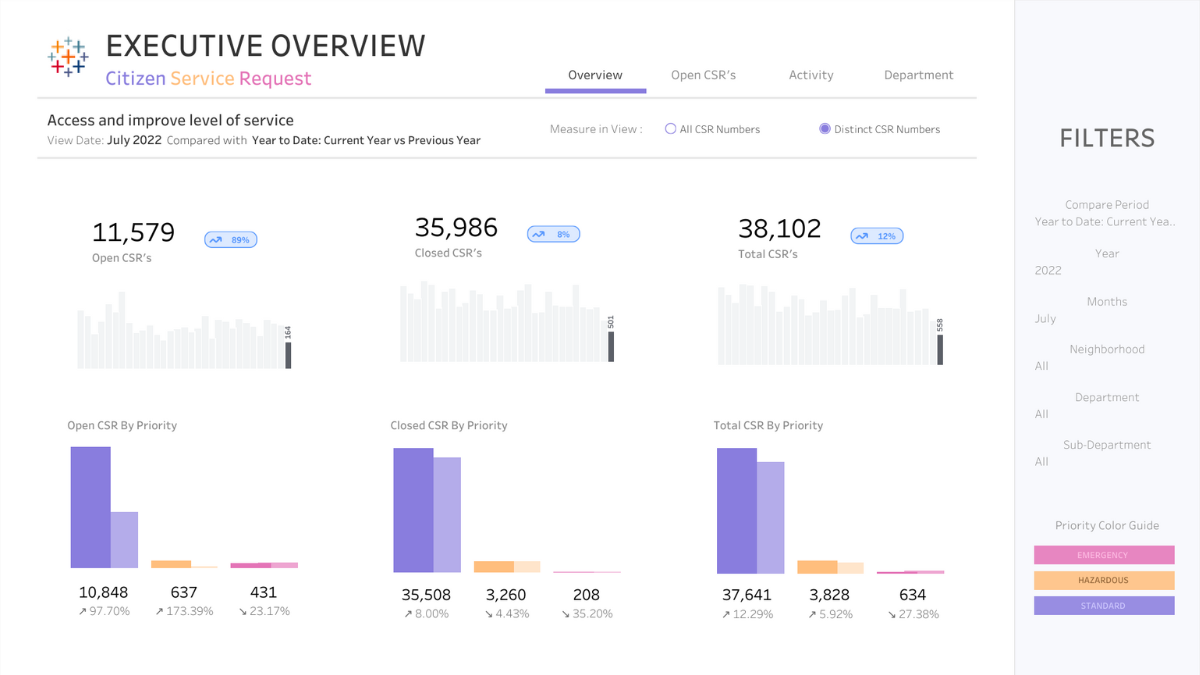This screenshot has height=675, width=1200.
Task: Open the Year filter showing 2022
Action: tap(1105, 271)
